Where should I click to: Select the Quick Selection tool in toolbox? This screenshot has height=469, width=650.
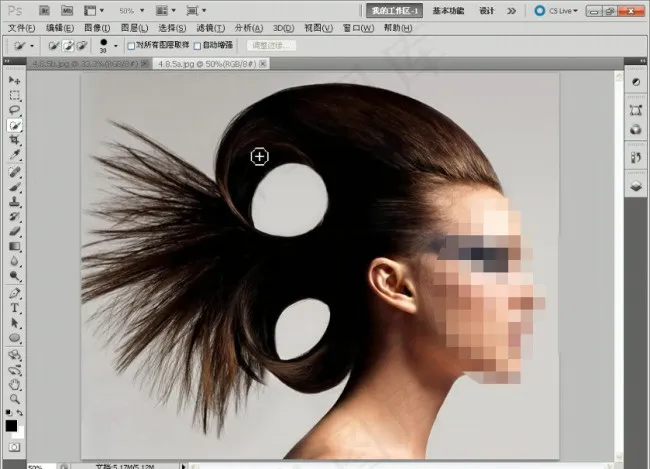click(15, 125)
